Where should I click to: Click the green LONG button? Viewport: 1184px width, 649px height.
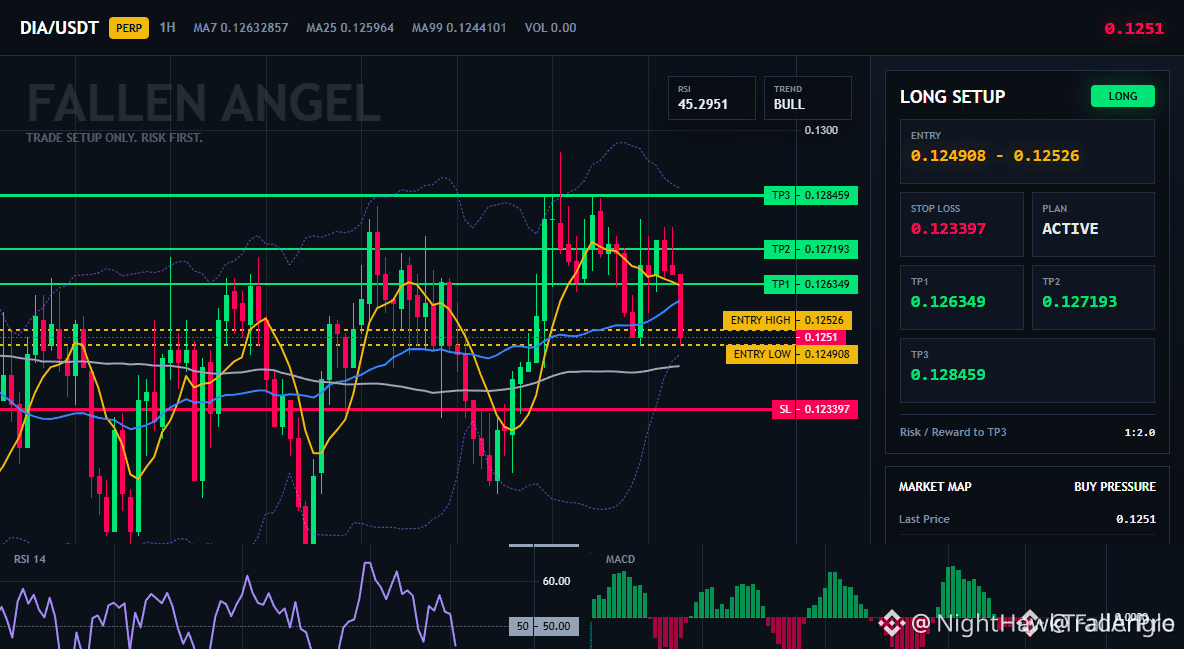(1123, 96)
